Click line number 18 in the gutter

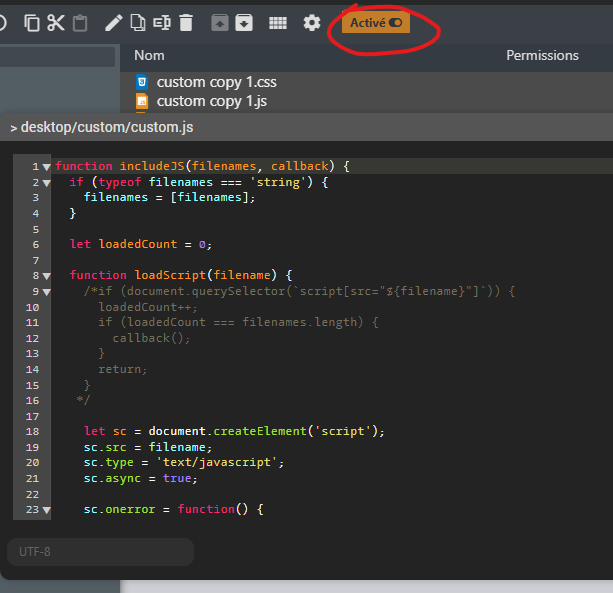(32, 432)
